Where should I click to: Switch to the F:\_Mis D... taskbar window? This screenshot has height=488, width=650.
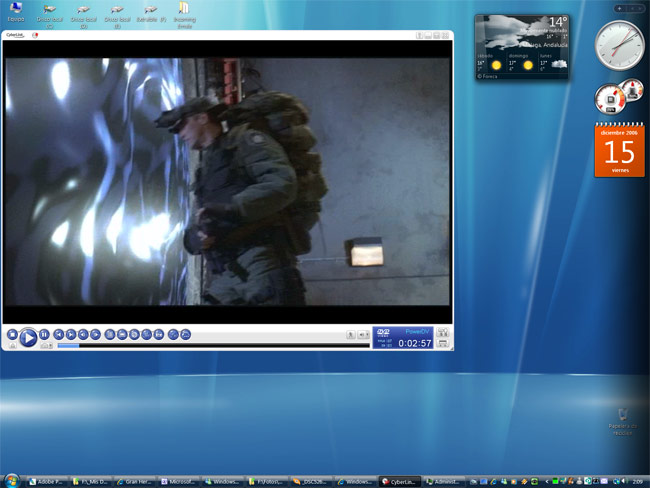point(90,481)
